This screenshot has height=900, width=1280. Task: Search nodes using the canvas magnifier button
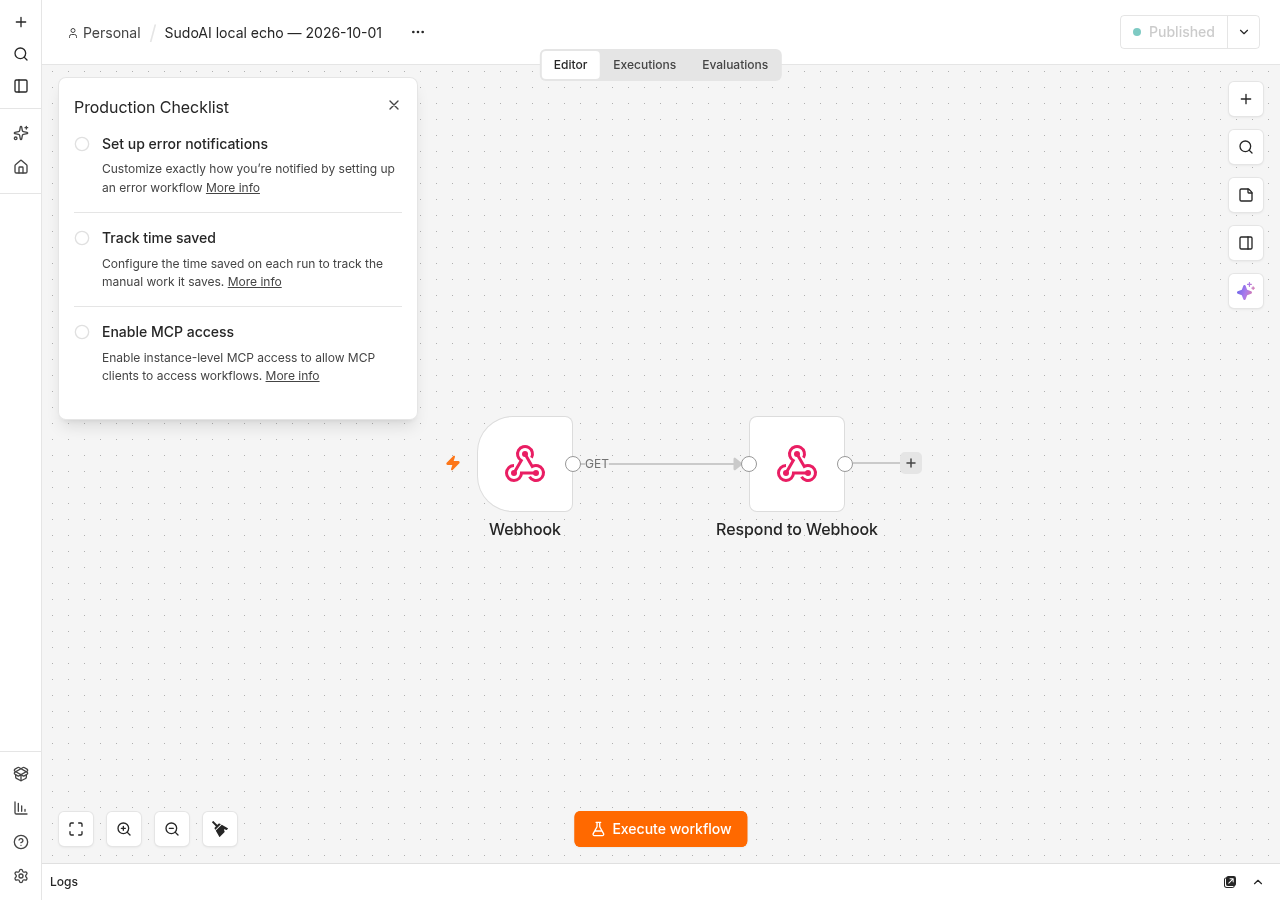[x=1246, y=147]
